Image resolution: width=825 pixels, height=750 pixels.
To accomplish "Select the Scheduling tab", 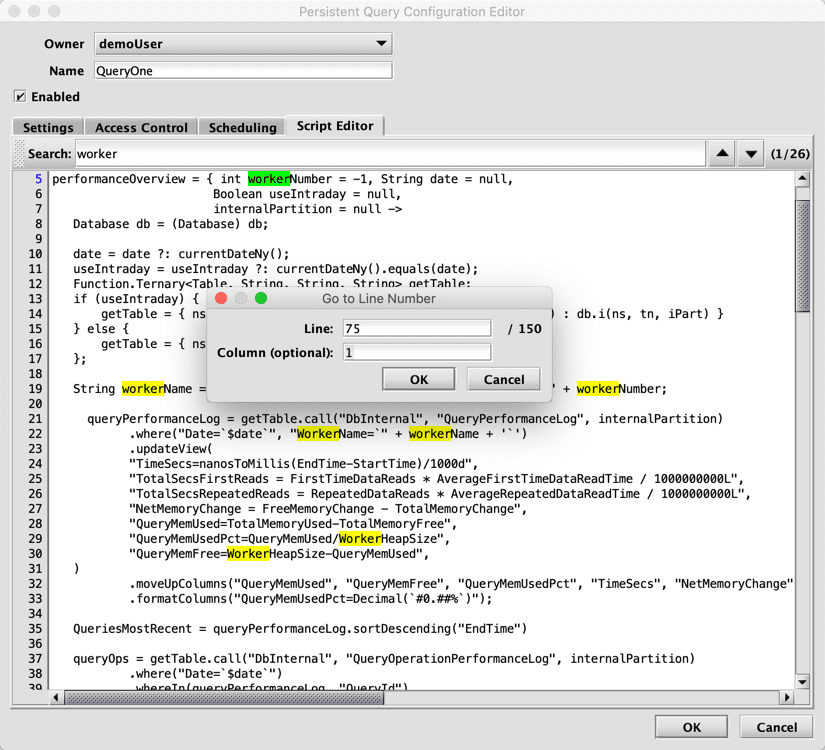I will click(x=242, y=127).
